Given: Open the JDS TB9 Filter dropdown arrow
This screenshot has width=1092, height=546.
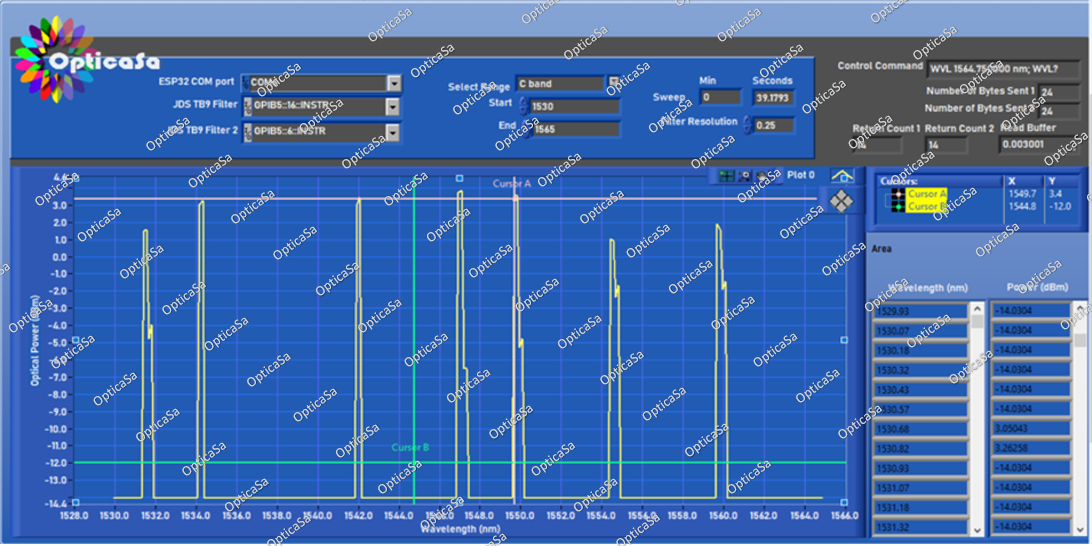Looking at the screenshot, I should [x=393, y=107].
